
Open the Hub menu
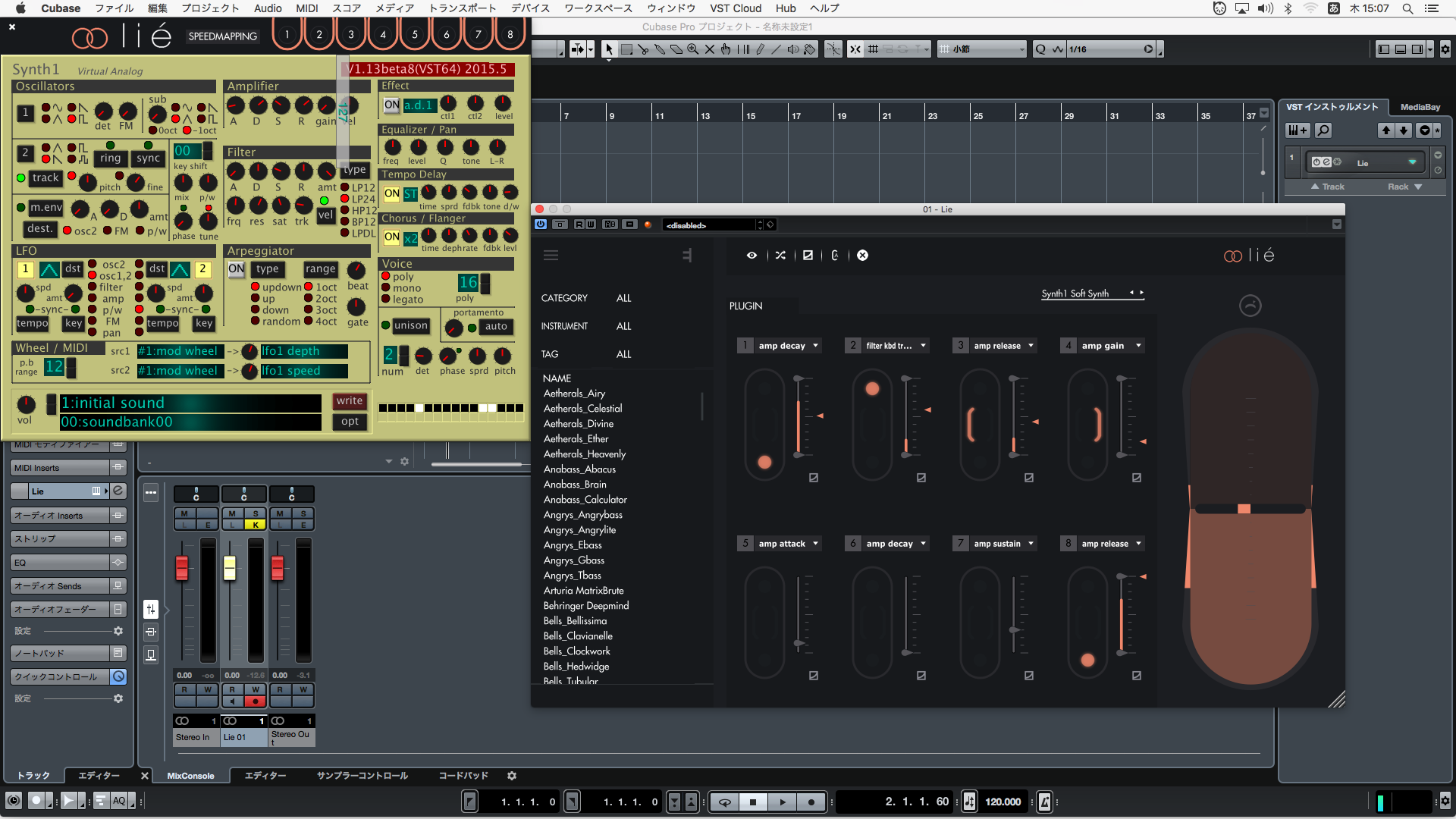[x=786, y=8]
